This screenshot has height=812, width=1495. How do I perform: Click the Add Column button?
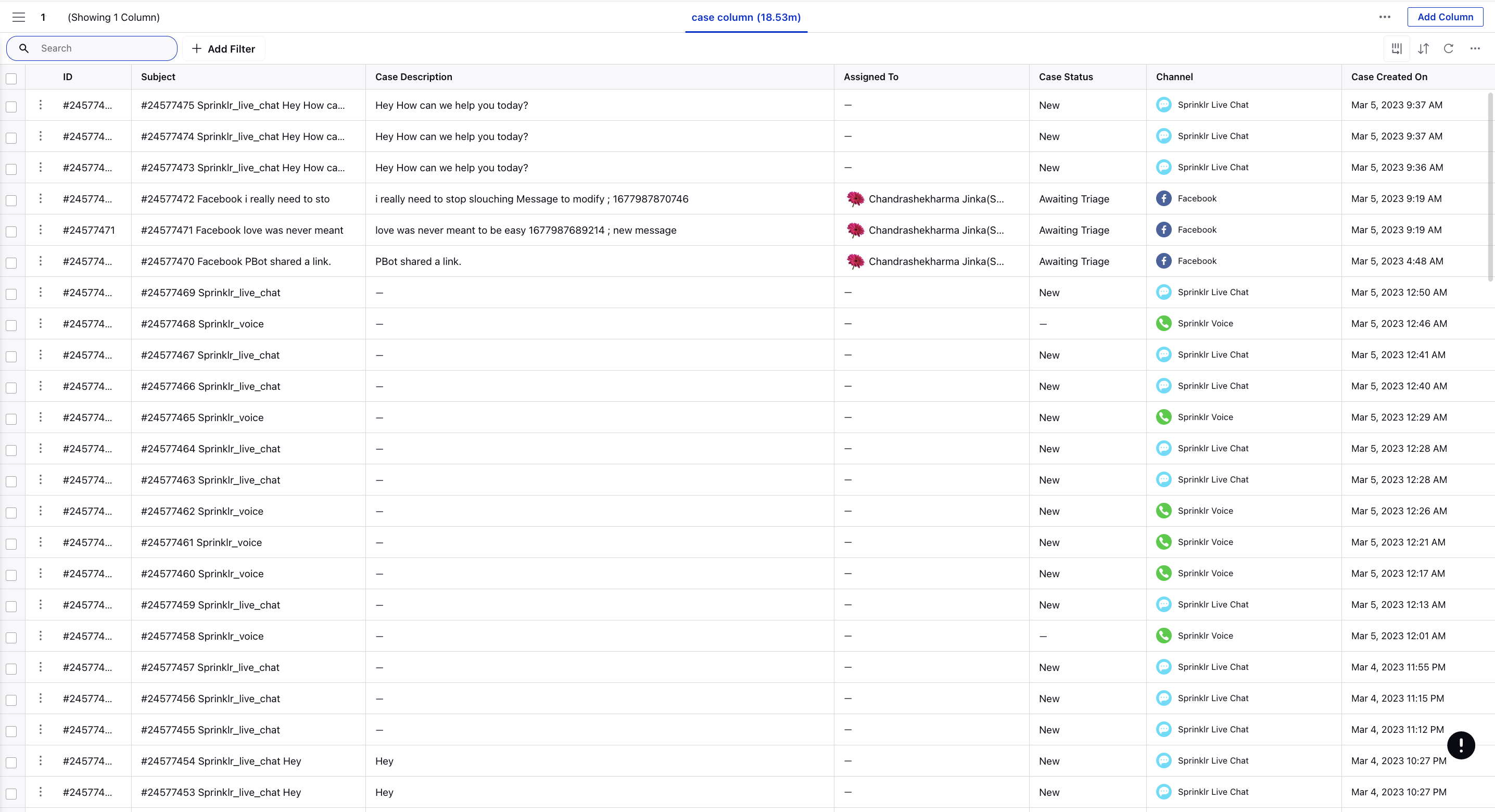(1445, 17)
